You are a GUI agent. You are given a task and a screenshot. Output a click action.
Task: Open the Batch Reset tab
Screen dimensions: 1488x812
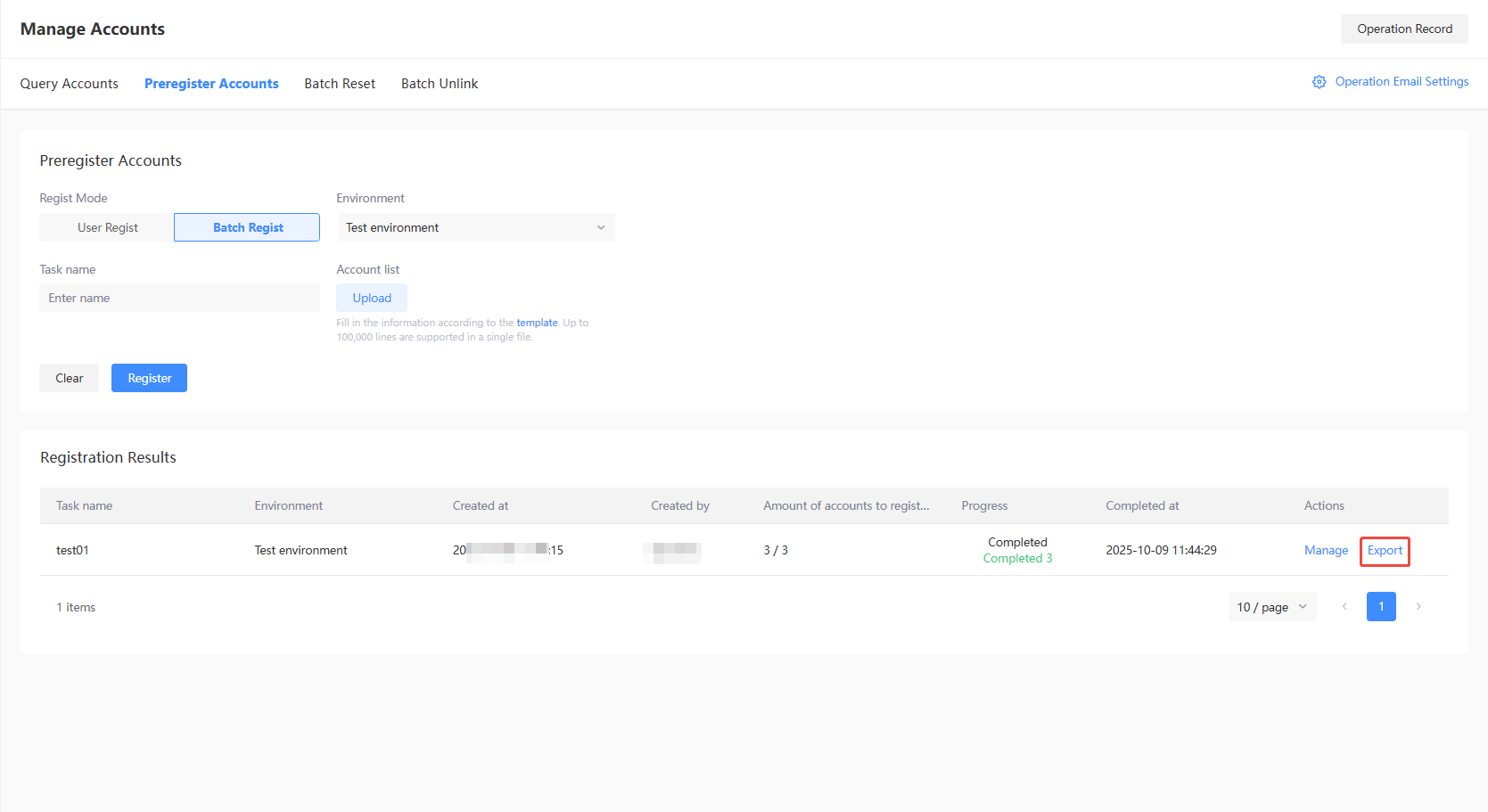[x=340, y=84]
